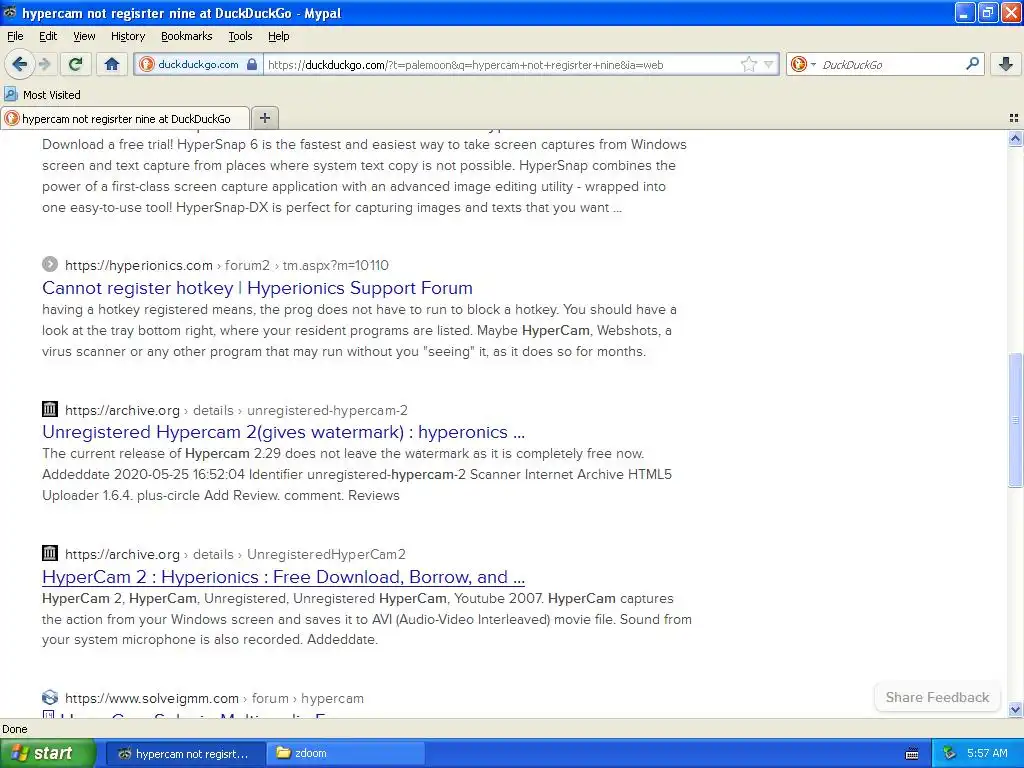This screenshot has width=1024, height=768.
Task: Click the address bar URL field
Action: 502,64
